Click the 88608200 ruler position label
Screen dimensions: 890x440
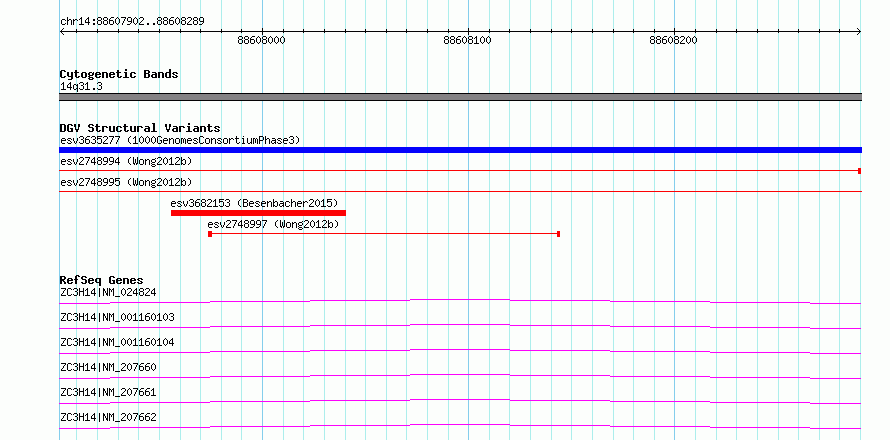(x=673, y=41)
